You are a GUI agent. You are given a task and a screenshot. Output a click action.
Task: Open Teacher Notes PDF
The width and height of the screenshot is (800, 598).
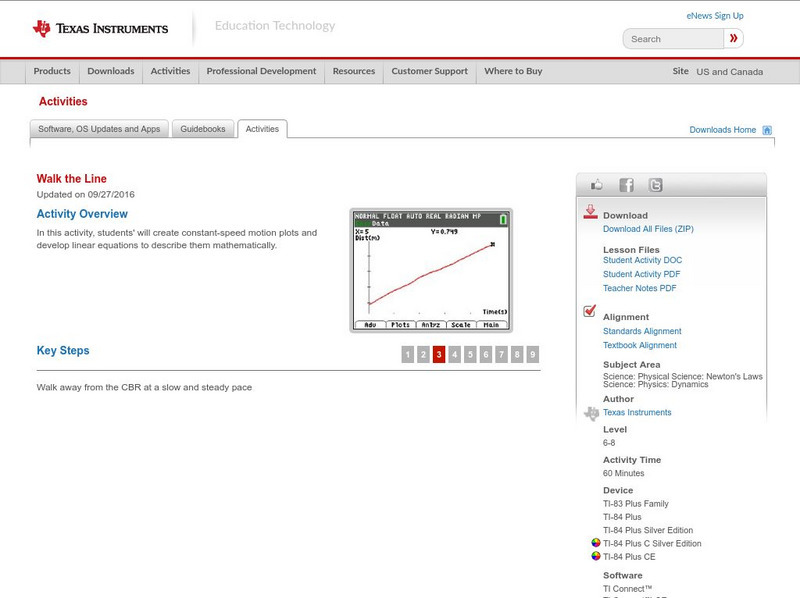639,288
